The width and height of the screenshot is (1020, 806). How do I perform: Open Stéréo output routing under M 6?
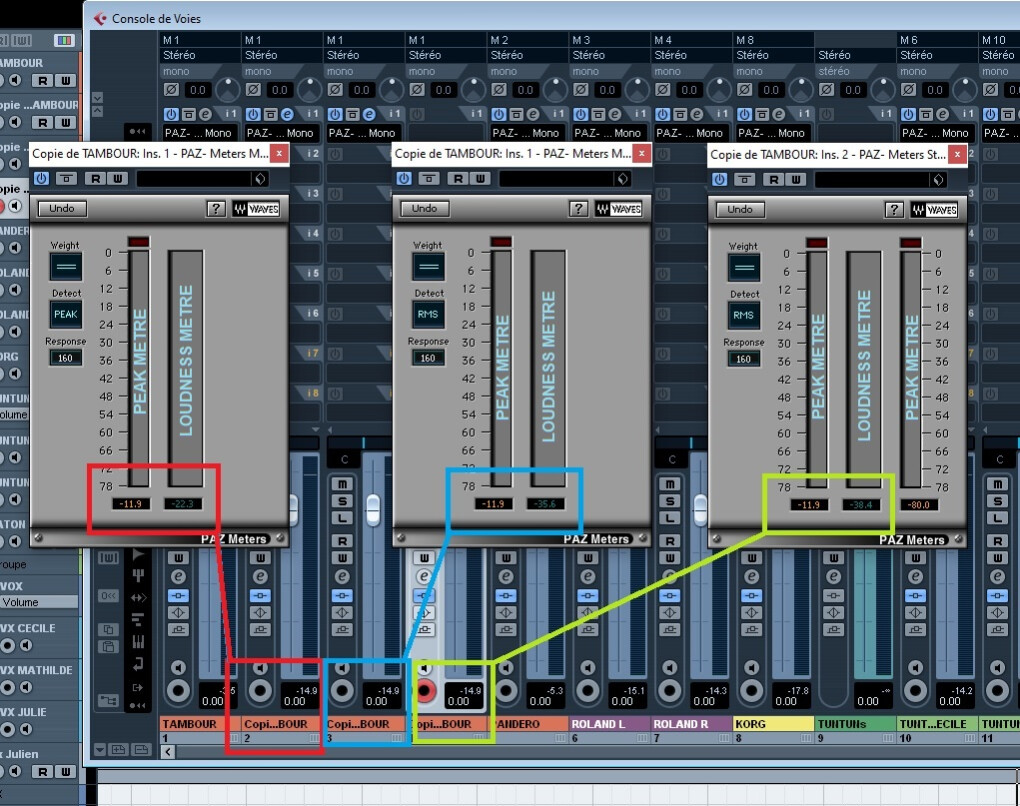tap(939, 55)
